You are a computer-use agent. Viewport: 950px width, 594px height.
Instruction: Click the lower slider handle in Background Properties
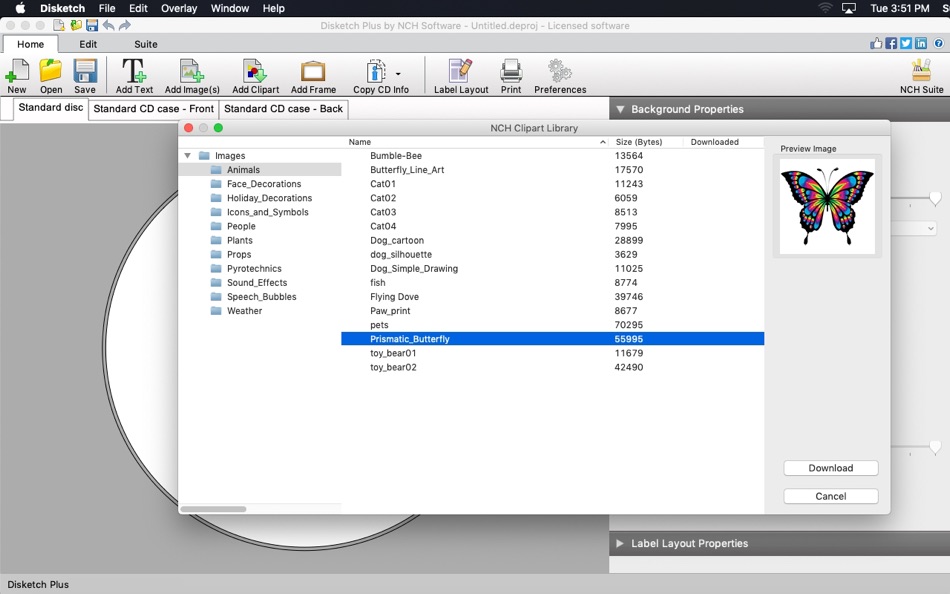tap(935, 447)
